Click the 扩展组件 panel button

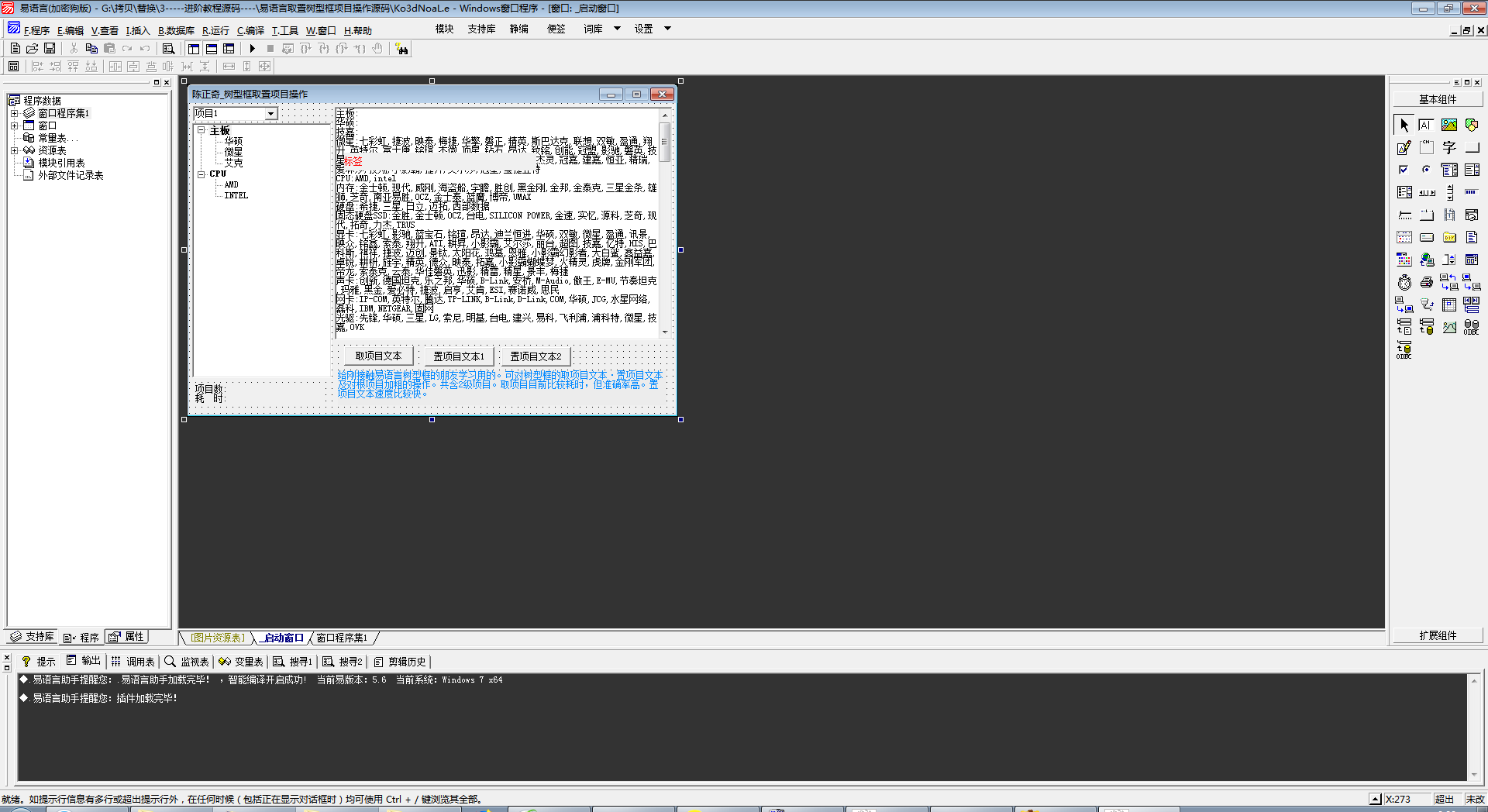[1438, 635]
